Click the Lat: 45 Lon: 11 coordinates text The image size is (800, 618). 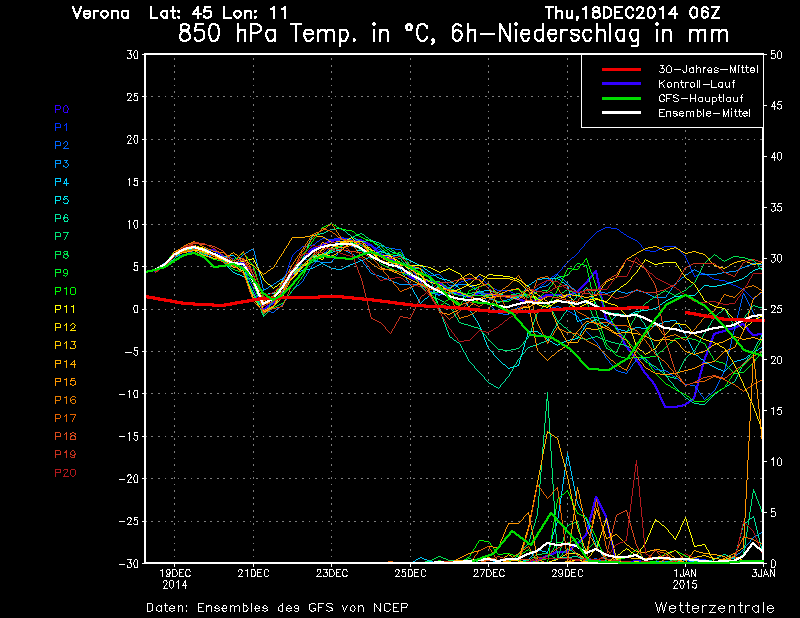[x=218, y=13]
